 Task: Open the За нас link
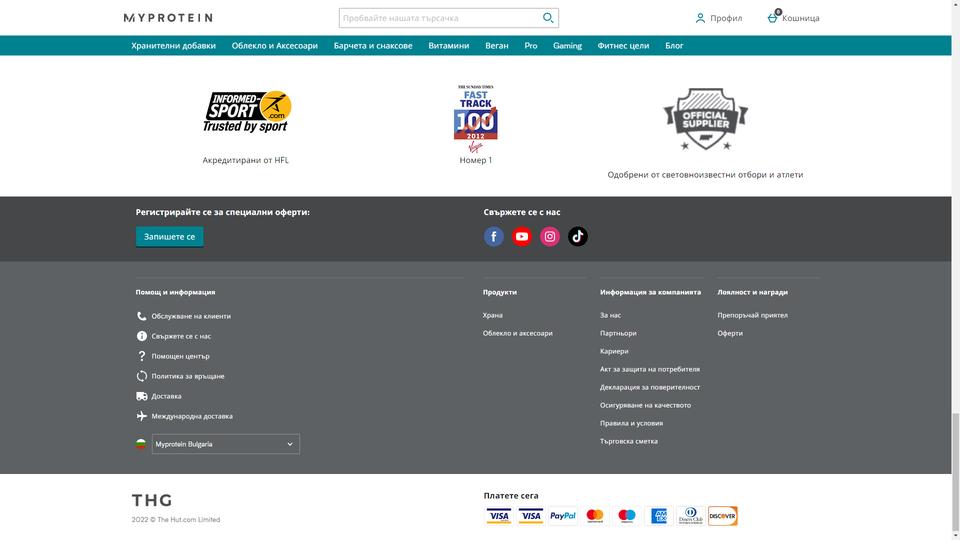click(610, 315)
